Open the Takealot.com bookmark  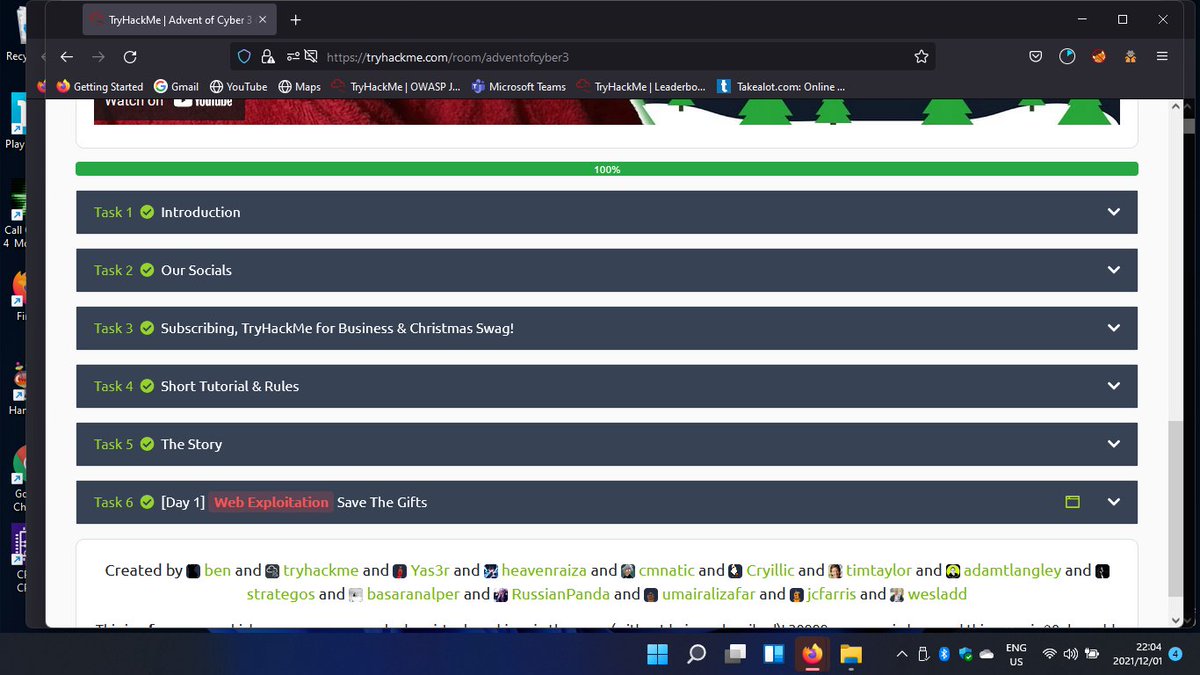pos(781,87)
